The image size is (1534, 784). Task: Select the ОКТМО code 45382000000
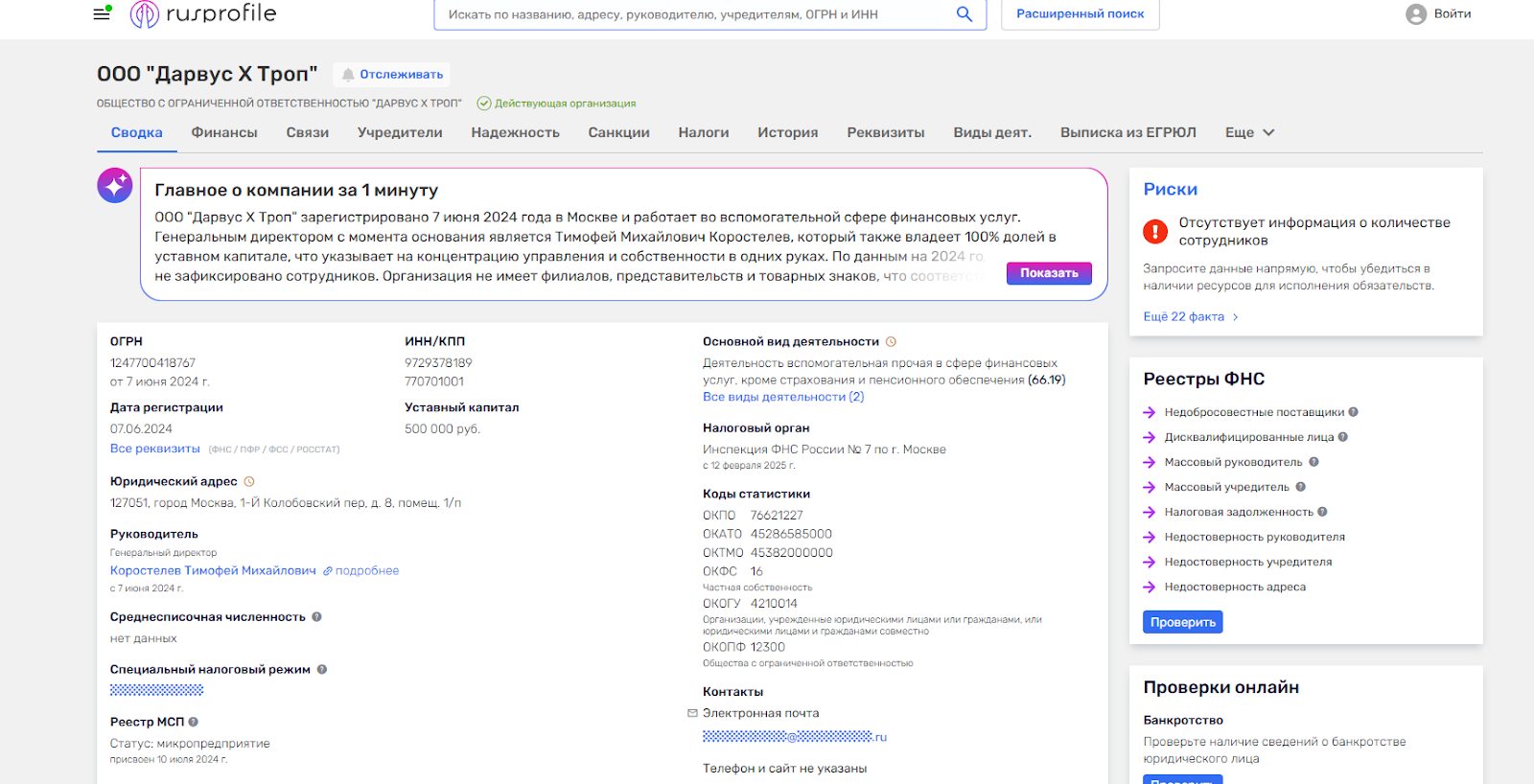pos(792,553)
